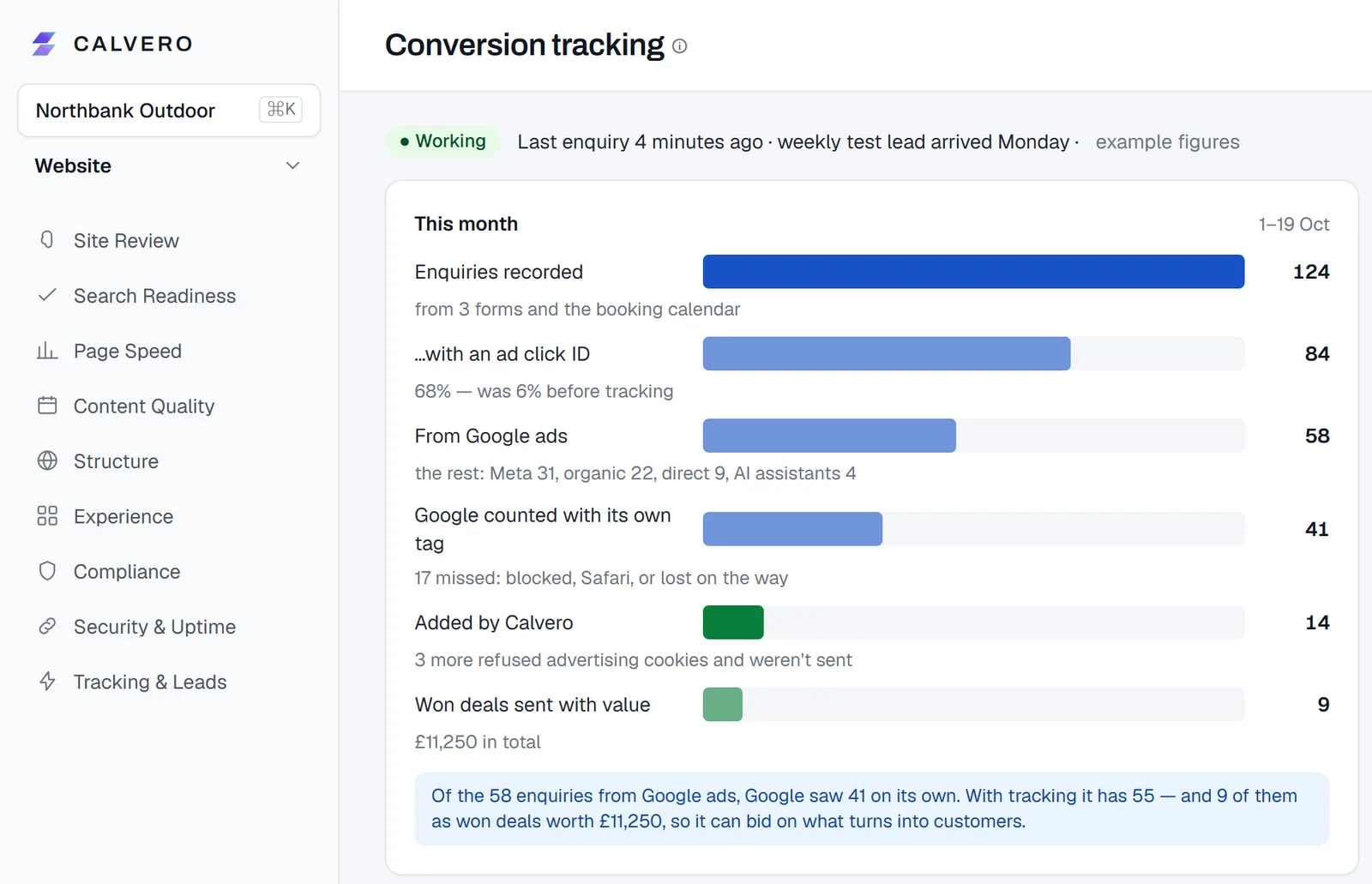The image size is (1372, 884).
Task: Click the blue summary note about Google ads
Action: click(x=872, y=809)
